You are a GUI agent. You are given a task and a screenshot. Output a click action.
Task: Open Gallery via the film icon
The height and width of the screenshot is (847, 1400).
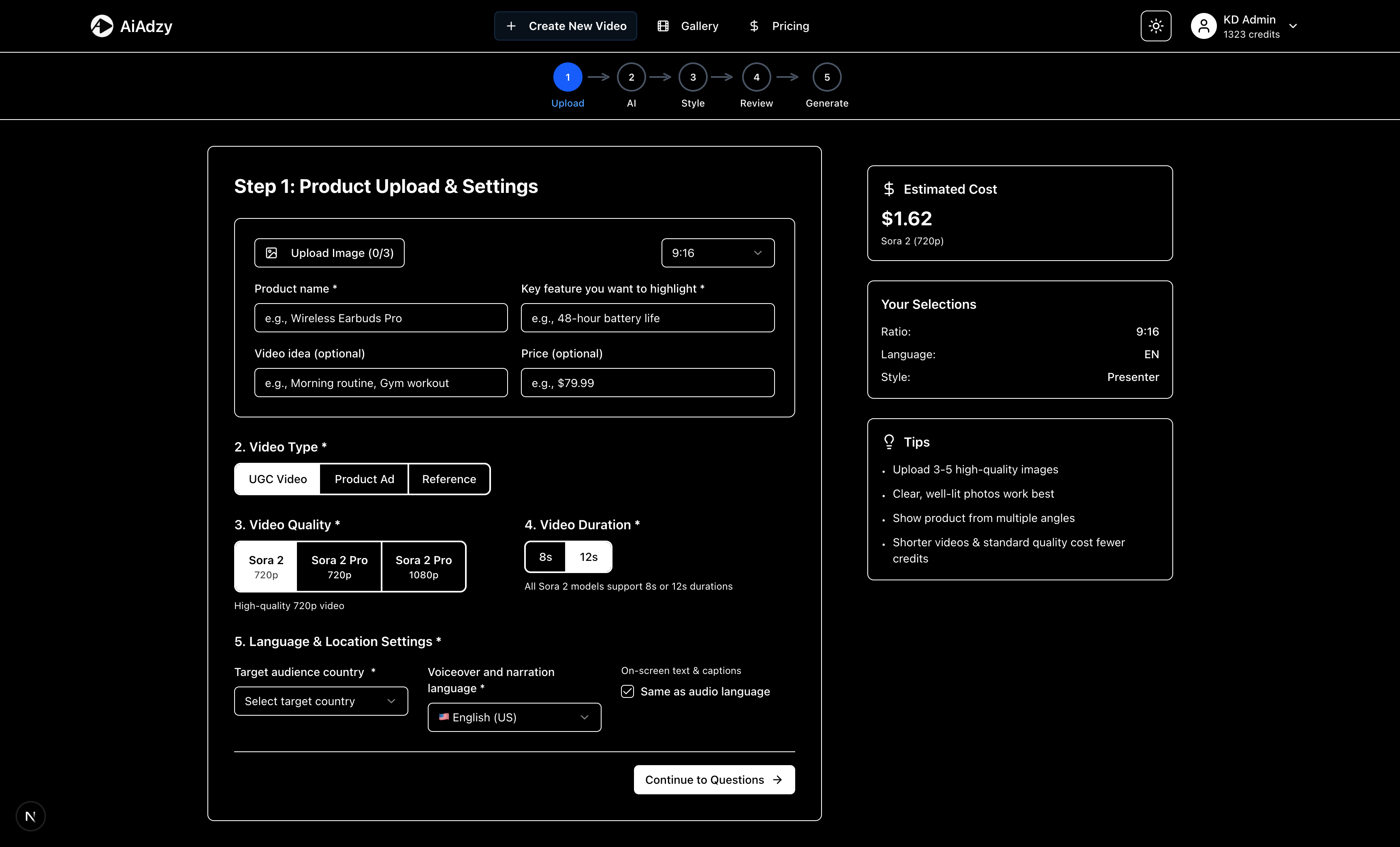click(662, 26)
